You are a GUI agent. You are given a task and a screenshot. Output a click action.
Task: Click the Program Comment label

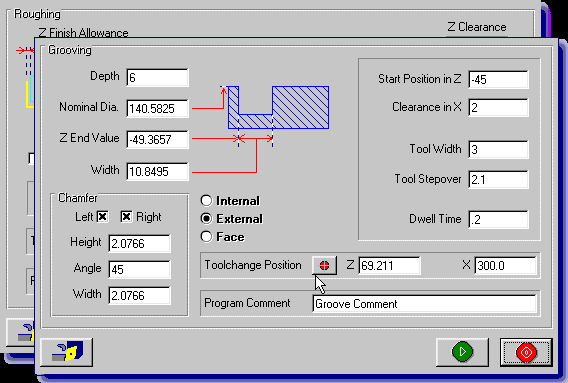tap(247, 303)
